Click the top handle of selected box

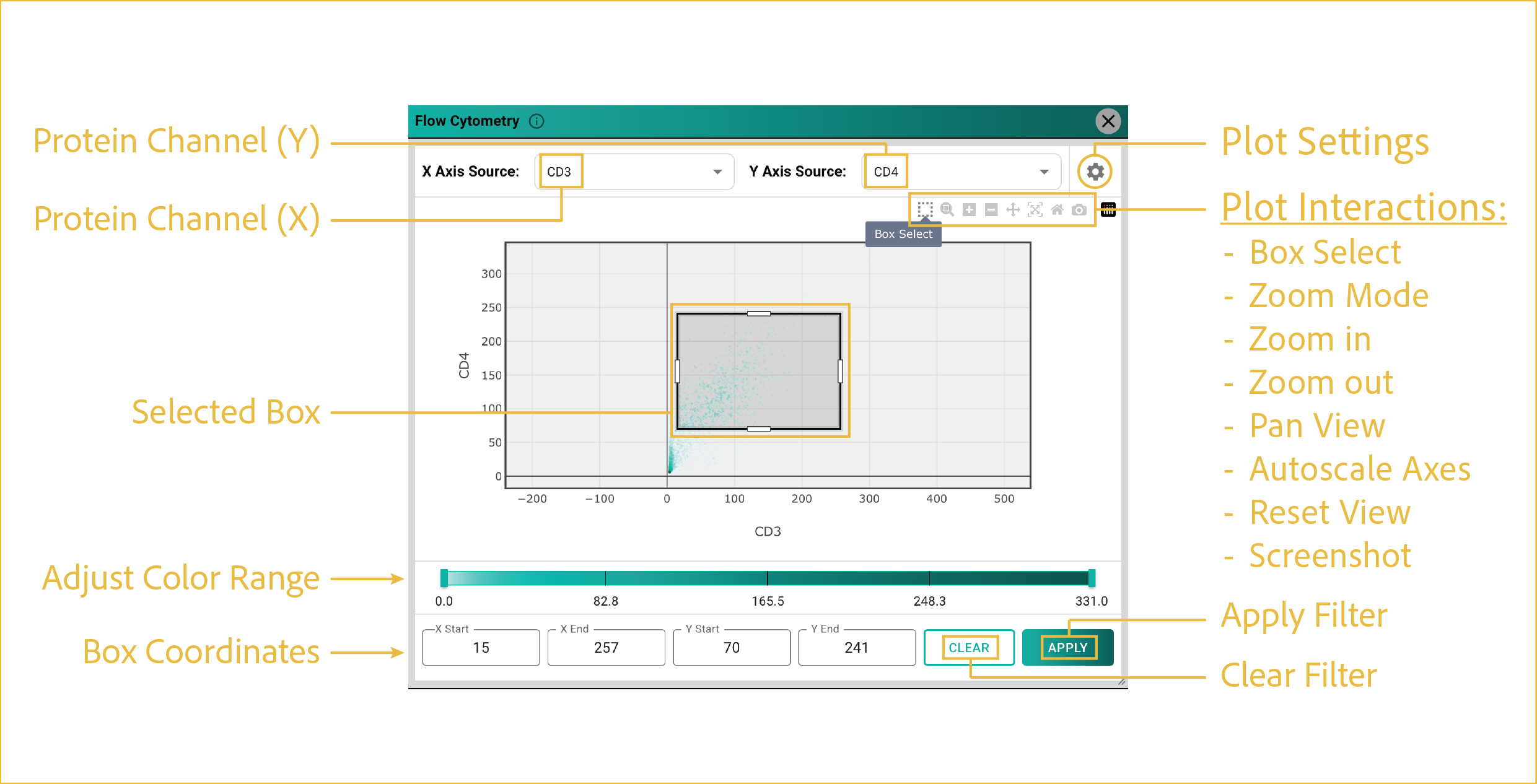pos(759,314)
